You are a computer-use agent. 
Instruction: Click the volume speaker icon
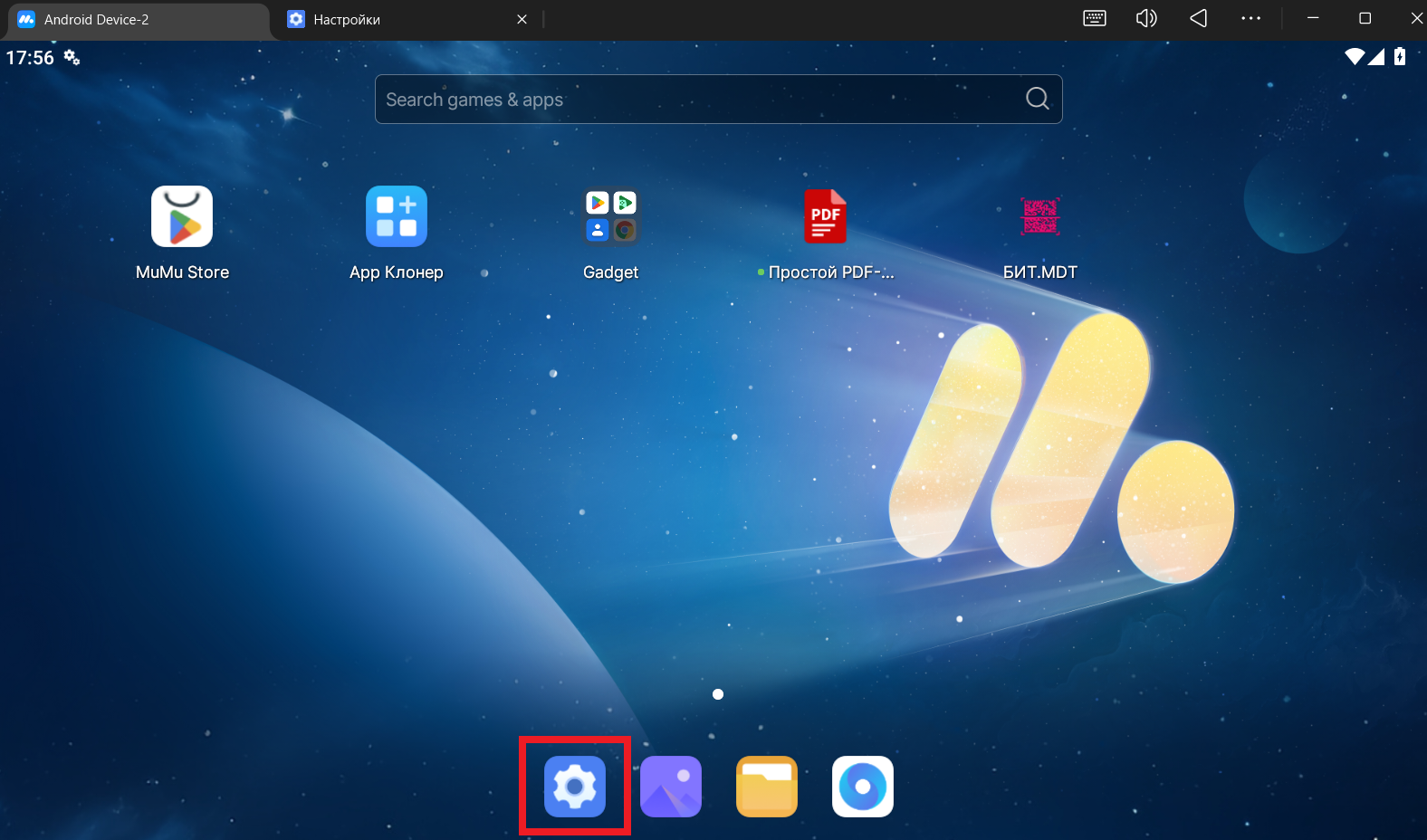(x=1146, y=18)
